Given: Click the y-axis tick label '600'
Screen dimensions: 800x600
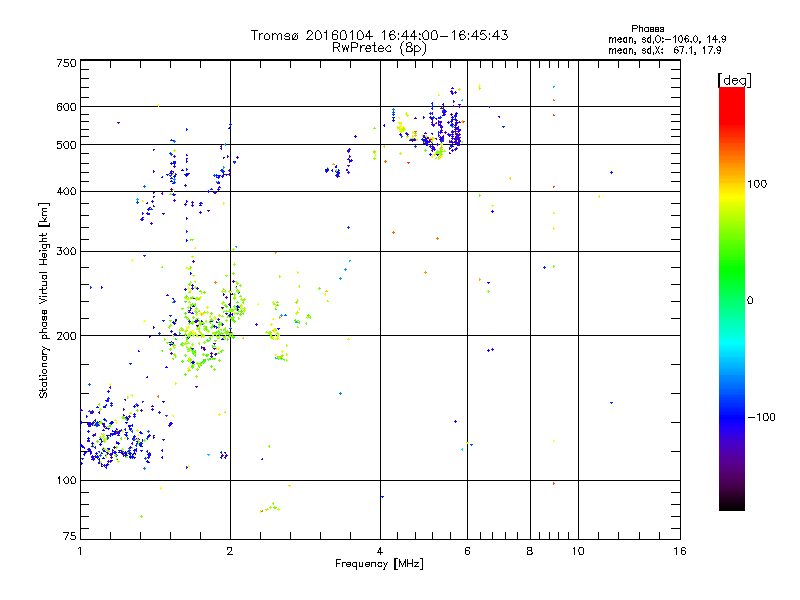Looking at the screenshot, I should pyautogui.click(x=66, y=107).
